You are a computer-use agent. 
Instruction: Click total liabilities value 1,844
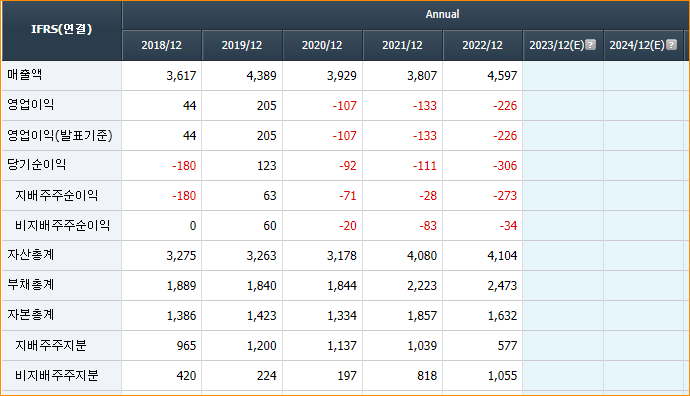[341, 286]
